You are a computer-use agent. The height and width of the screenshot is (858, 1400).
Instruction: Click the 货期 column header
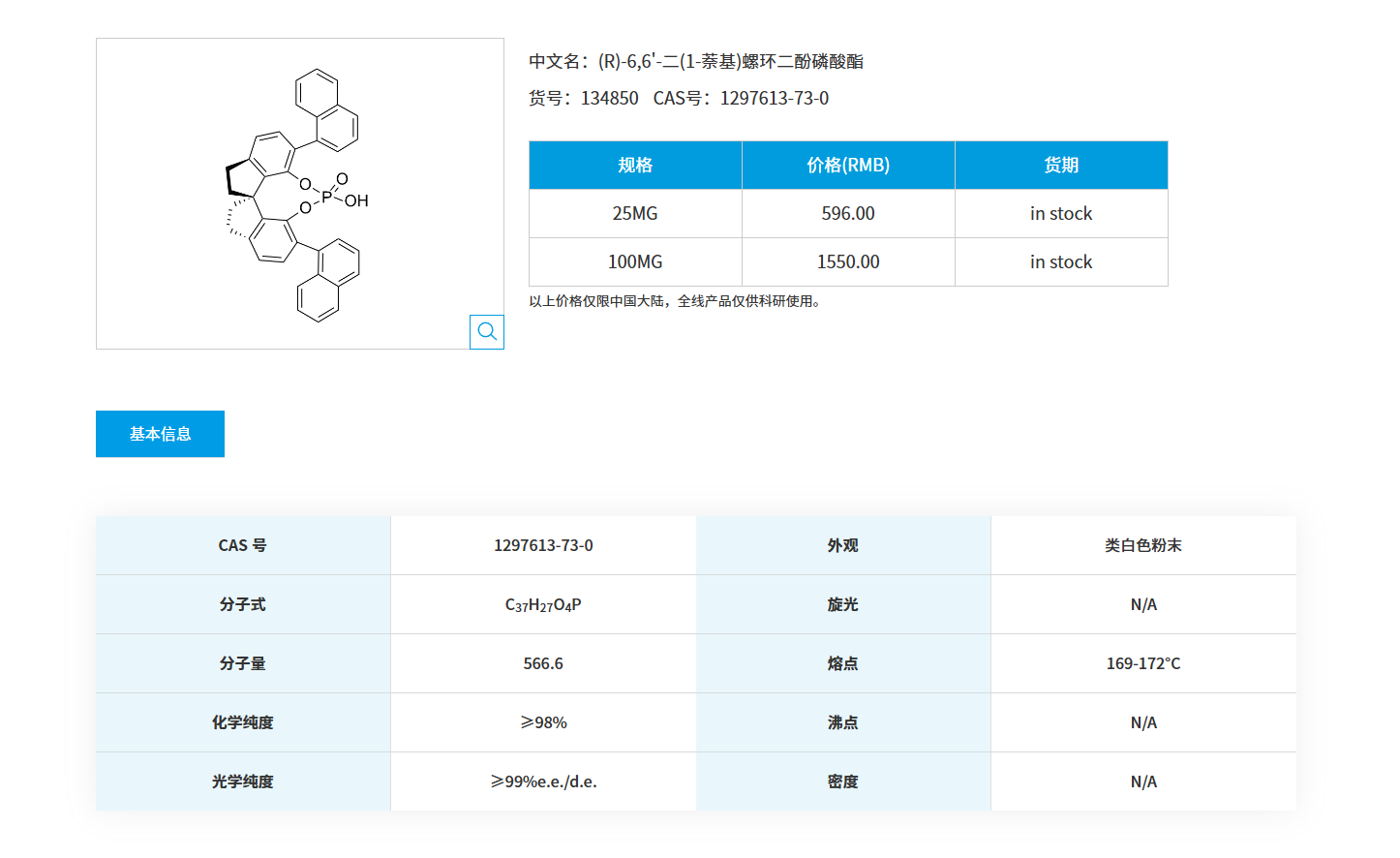pos(1061,165)
